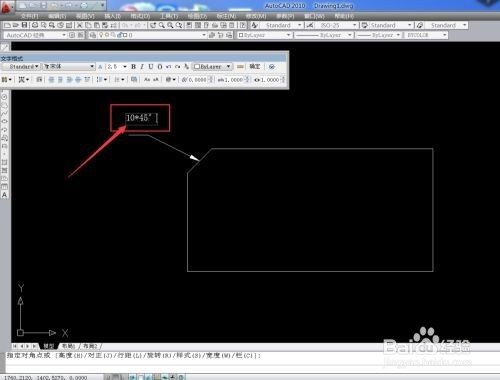Open the numbering bullets dropdown
Screen dimensions: 500x380
[x=119, y=80]
